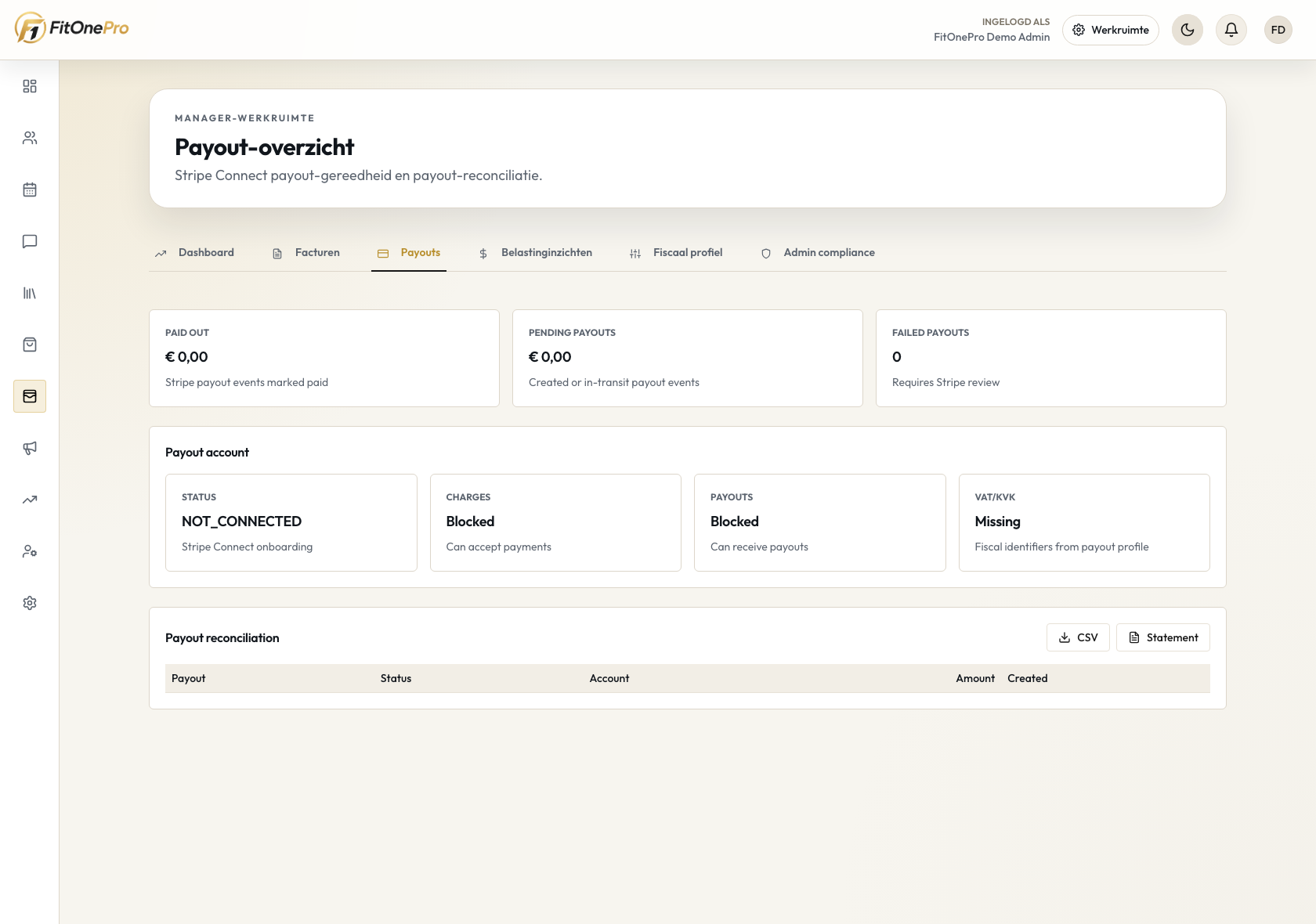Open the settings gear sidebar icon
The width and height of the screenshot is (1316, 924).
tap(30, 603)
